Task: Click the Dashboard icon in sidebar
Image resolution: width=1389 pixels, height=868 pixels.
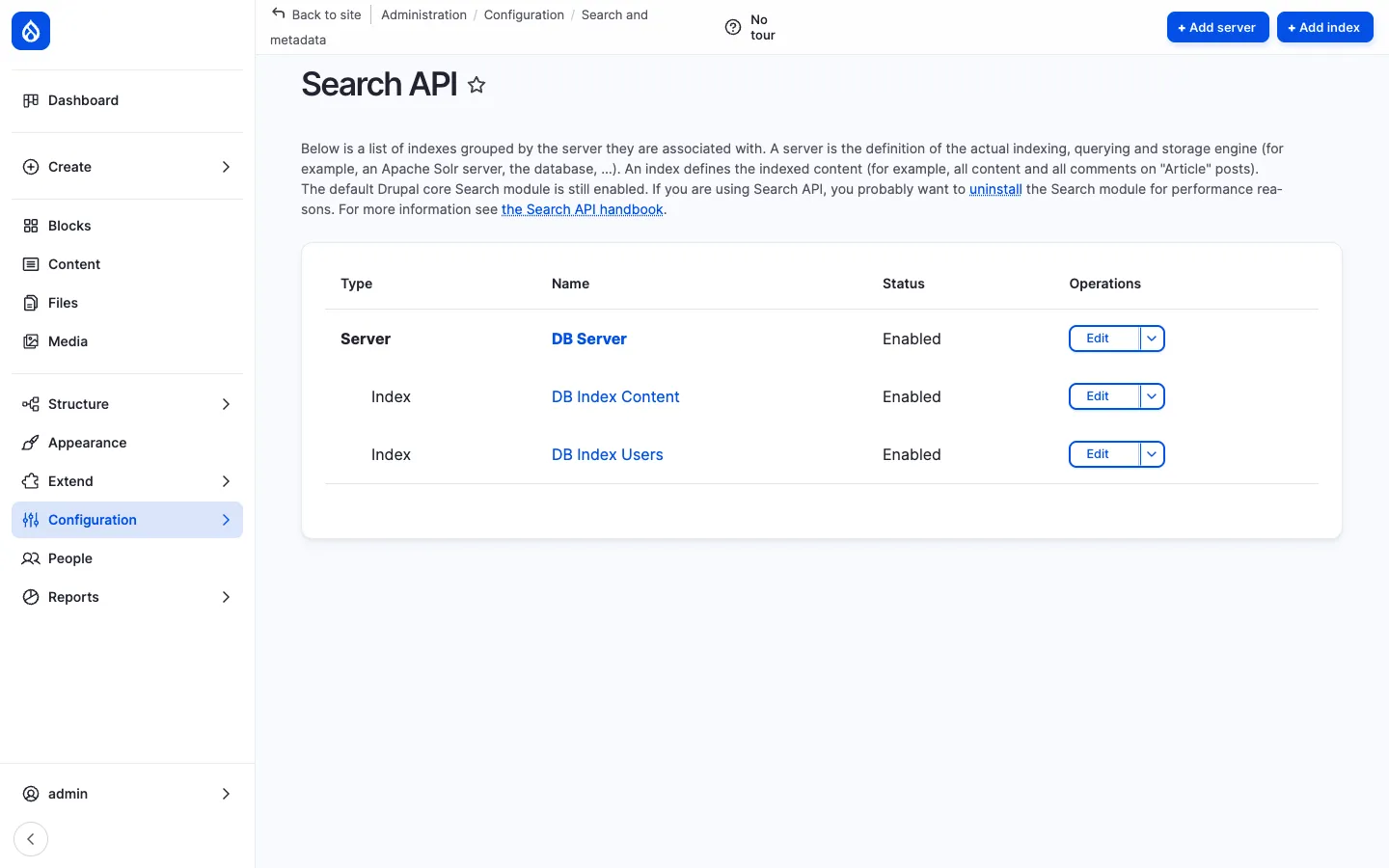Action: [31, 100]
